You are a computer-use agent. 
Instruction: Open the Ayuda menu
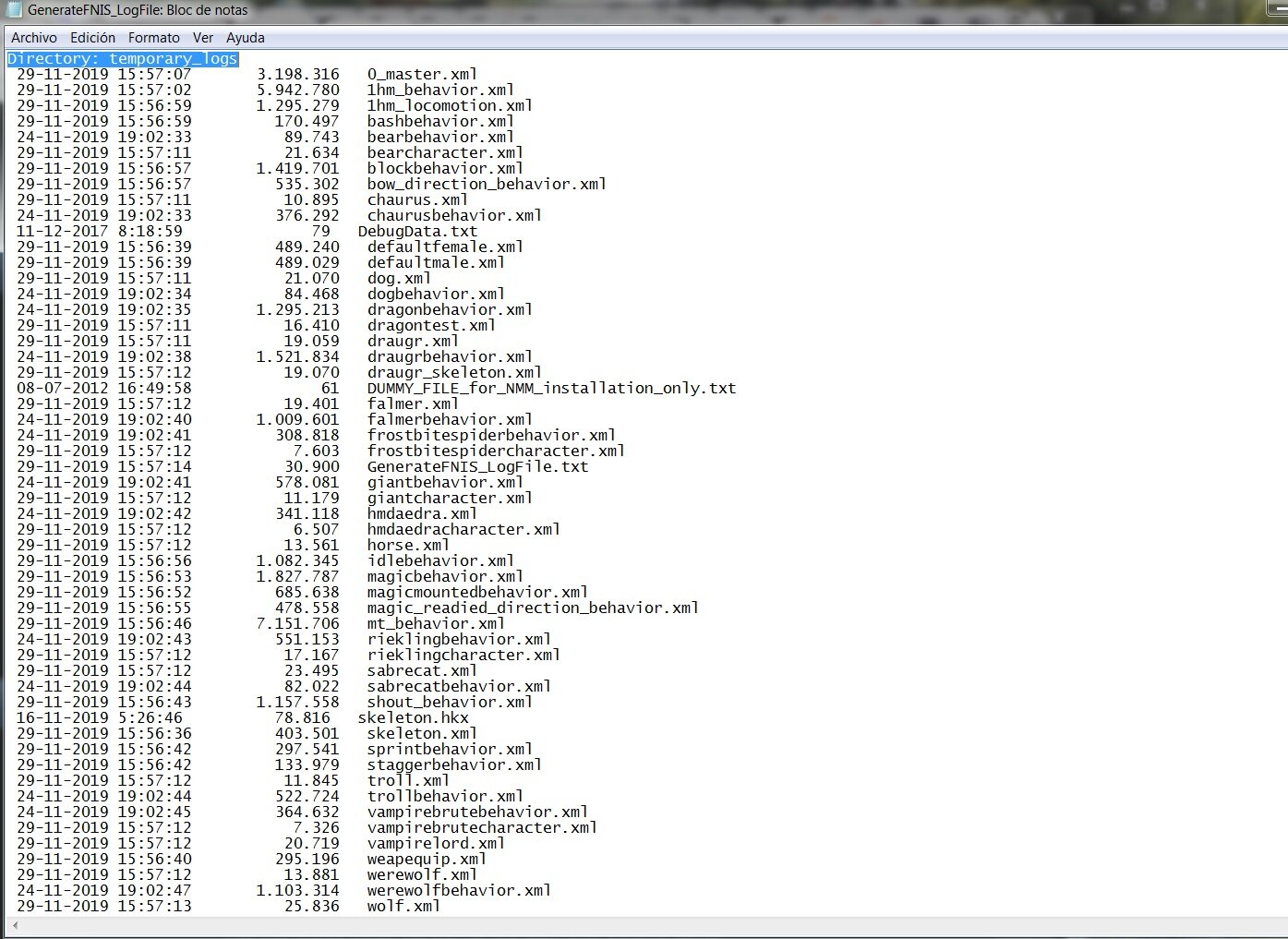pos(246,38)
